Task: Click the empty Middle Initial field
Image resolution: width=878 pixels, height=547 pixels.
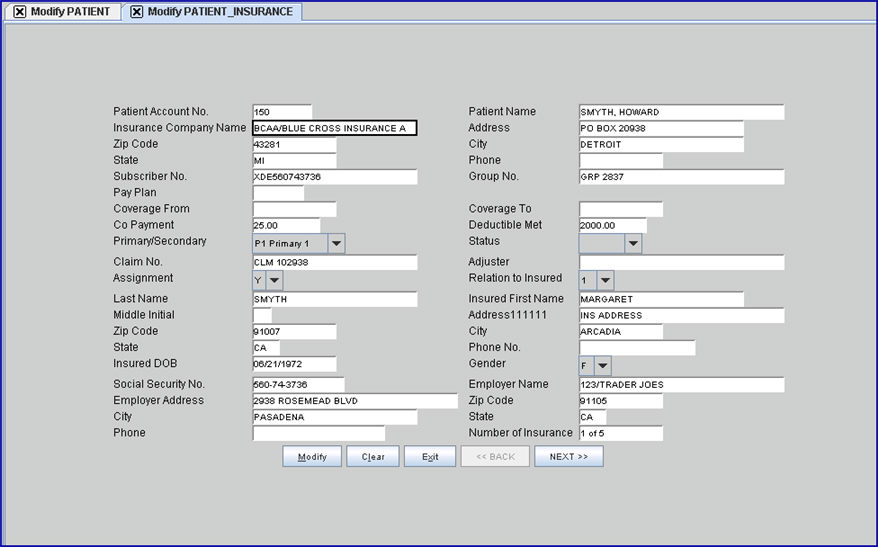Action: pyautogui.click(x=262, y=316)
